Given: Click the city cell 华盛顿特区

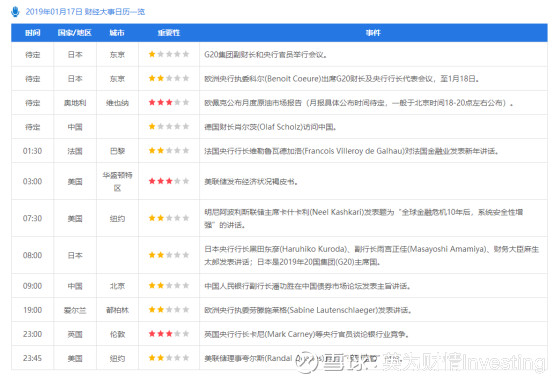Looking at the screenshot, I should click(117, 182).
